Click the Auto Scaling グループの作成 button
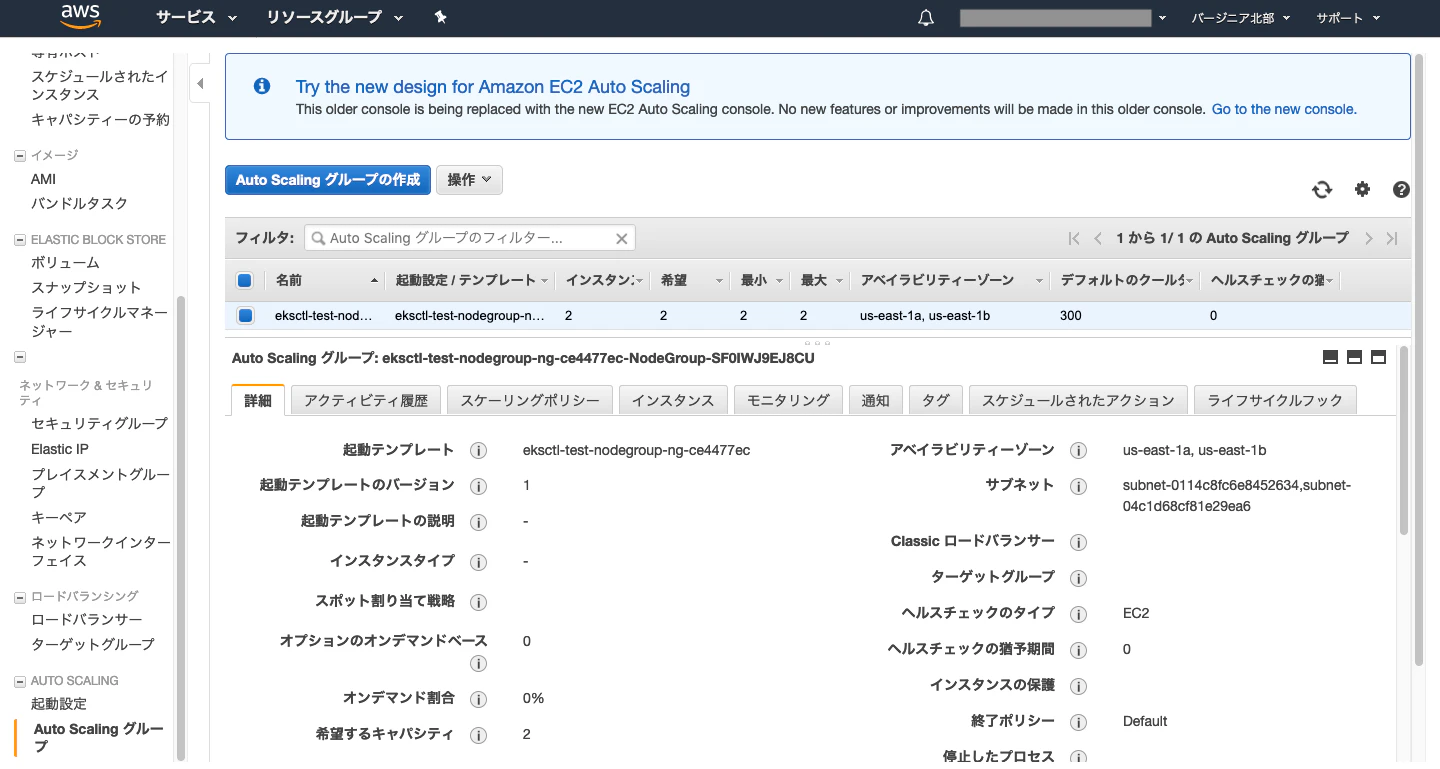This screenshot has height=769, width=1440. [x=327, y=180]
